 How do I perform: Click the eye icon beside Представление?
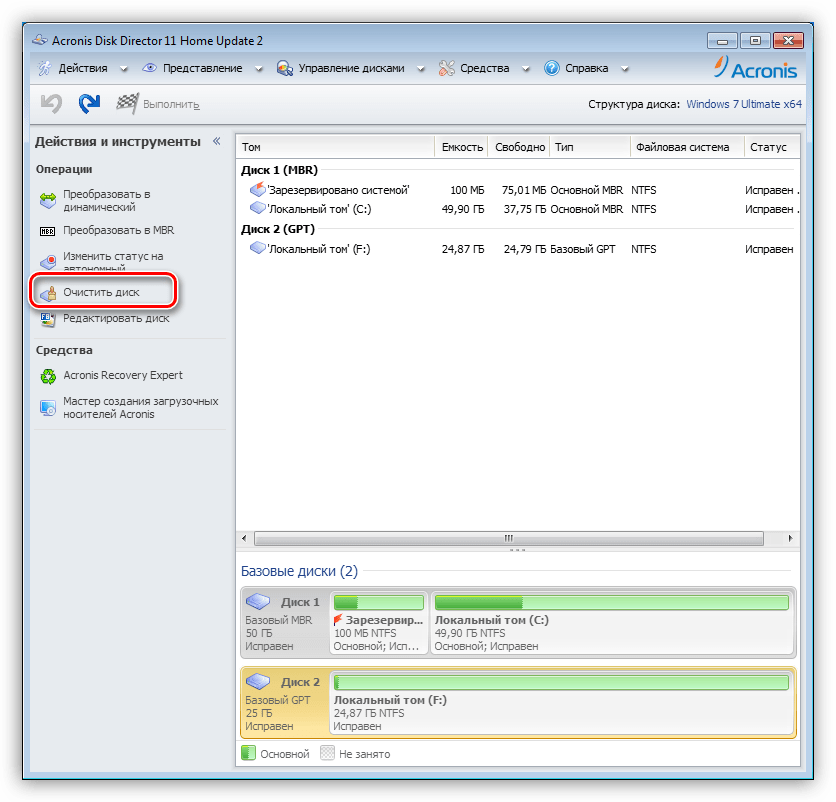coord(150,68)
